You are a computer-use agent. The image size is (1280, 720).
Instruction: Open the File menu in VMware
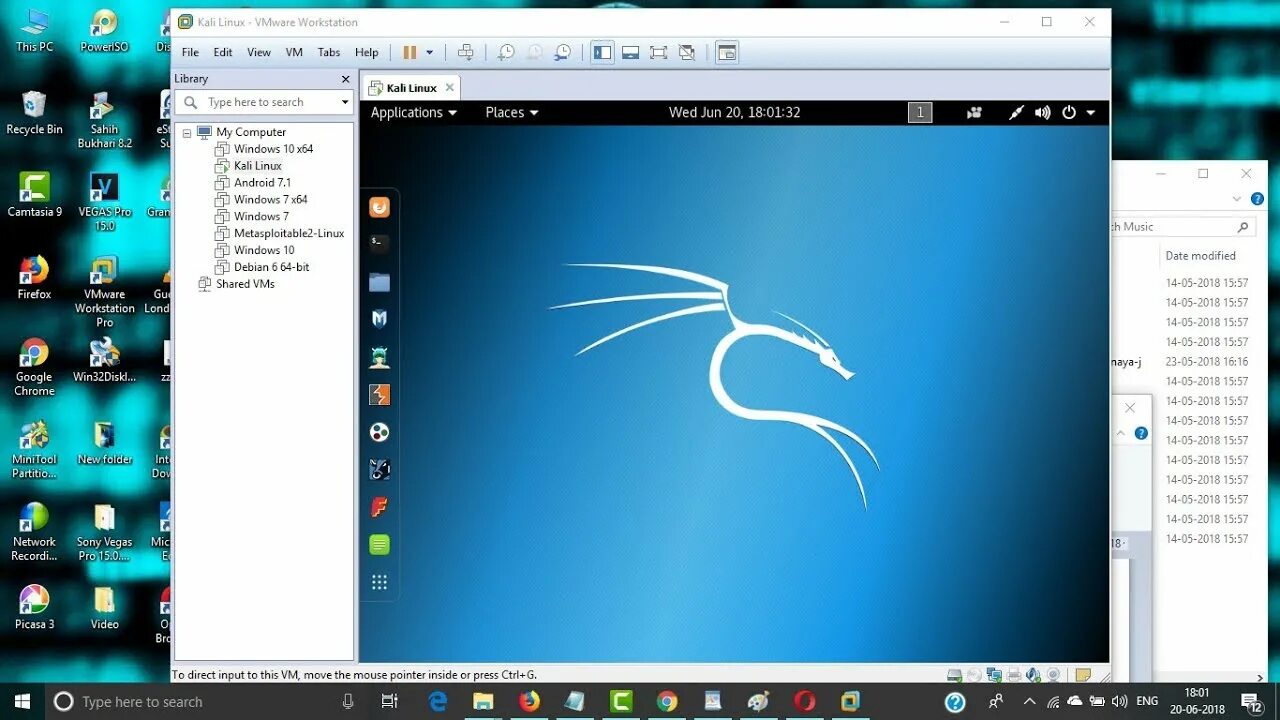[190, 52]
